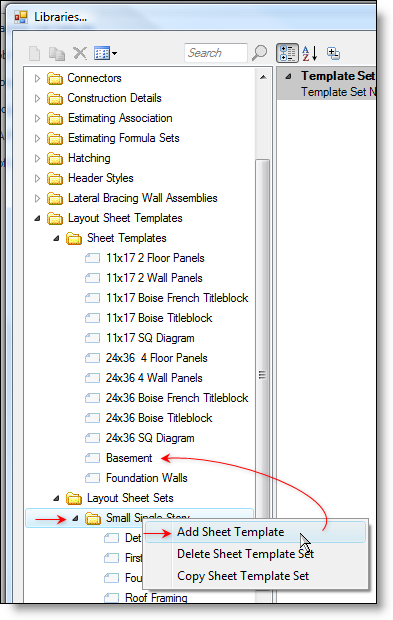Click the tree scrollbar up arrow
The image size is (393, 620).
pos(263,77)
